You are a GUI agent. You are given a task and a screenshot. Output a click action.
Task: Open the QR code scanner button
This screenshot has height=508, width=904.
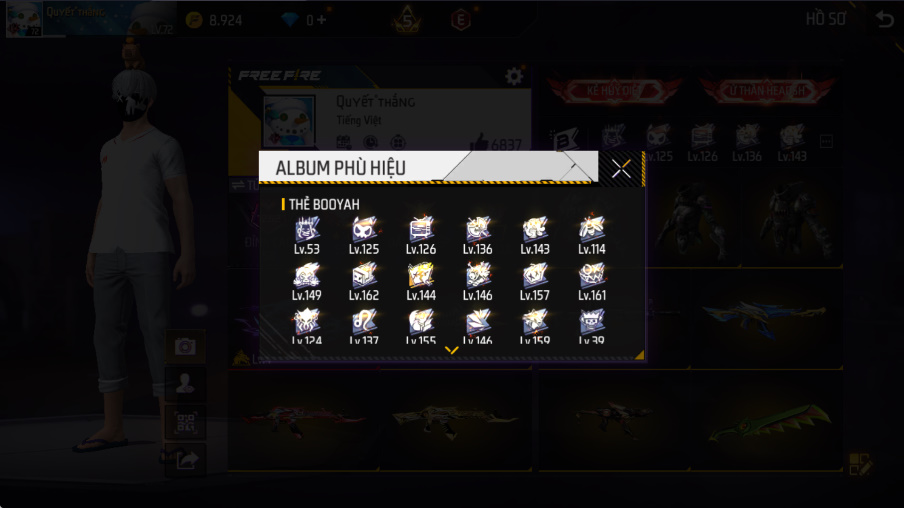tap(185, 423)
